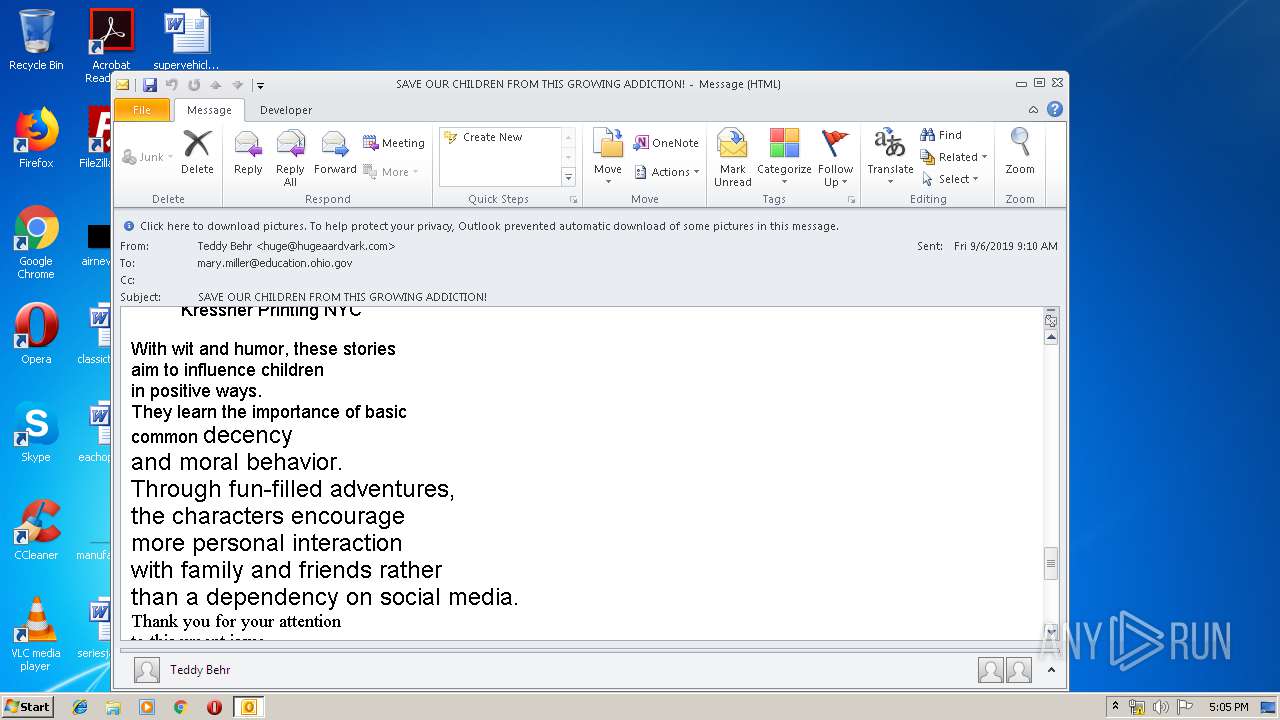Grab the message body scrollbar thumb

[x=1050, y=563]
